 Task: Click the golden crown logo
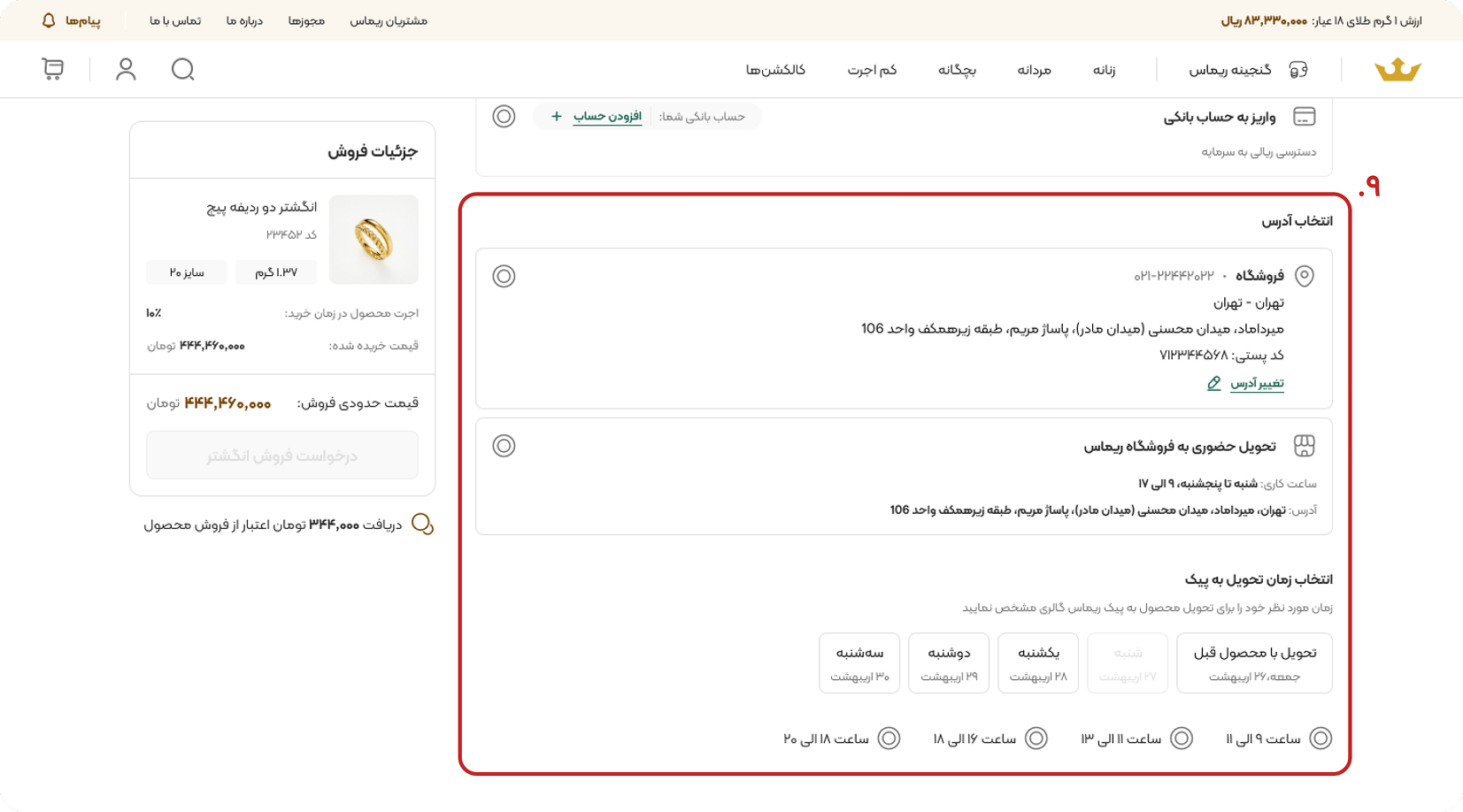coord(1398,70)
